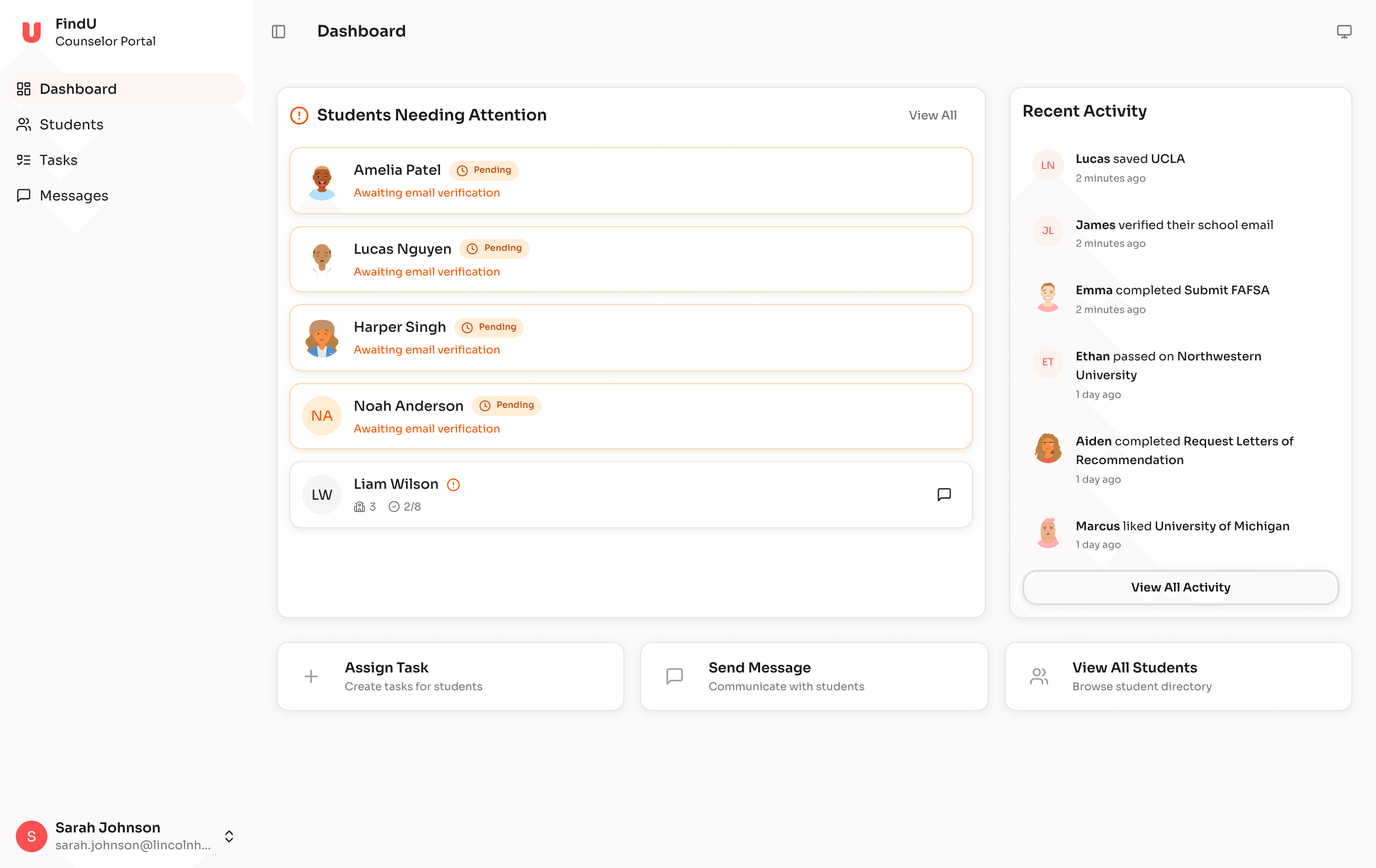Click the FindU logo icon
Screen dimensions: 1376x868
[32, 32]
